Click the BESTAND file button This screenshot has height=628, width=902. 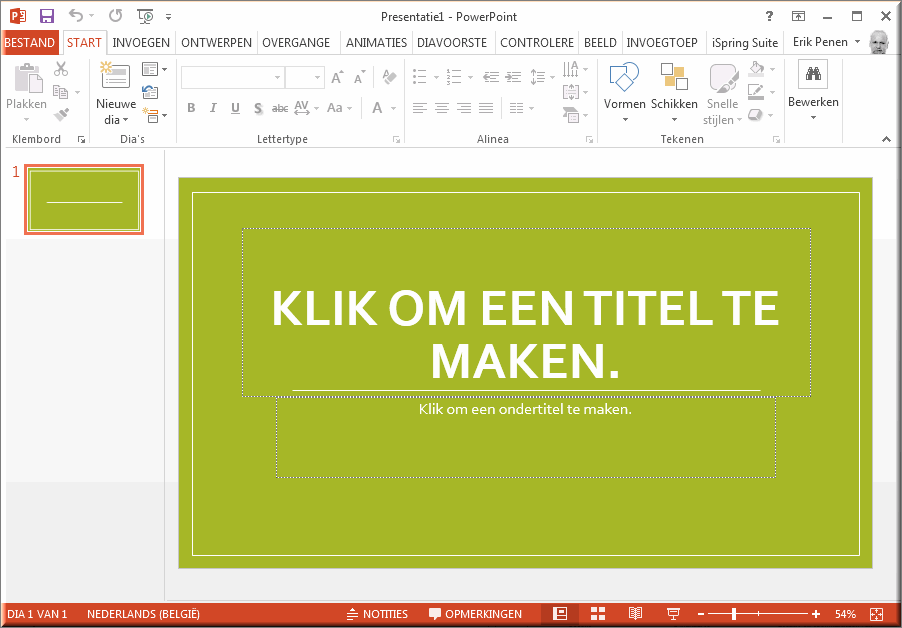click(30, 43)
